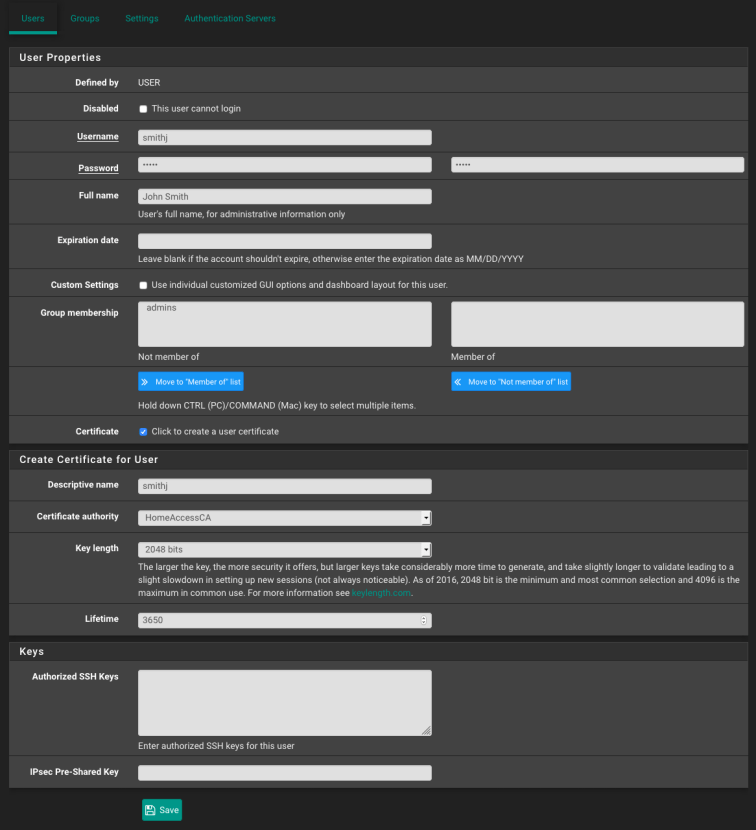This screenshot has height=830, width=756.
Task: Open the keylength.com link
Action: (x=381, y=593)
